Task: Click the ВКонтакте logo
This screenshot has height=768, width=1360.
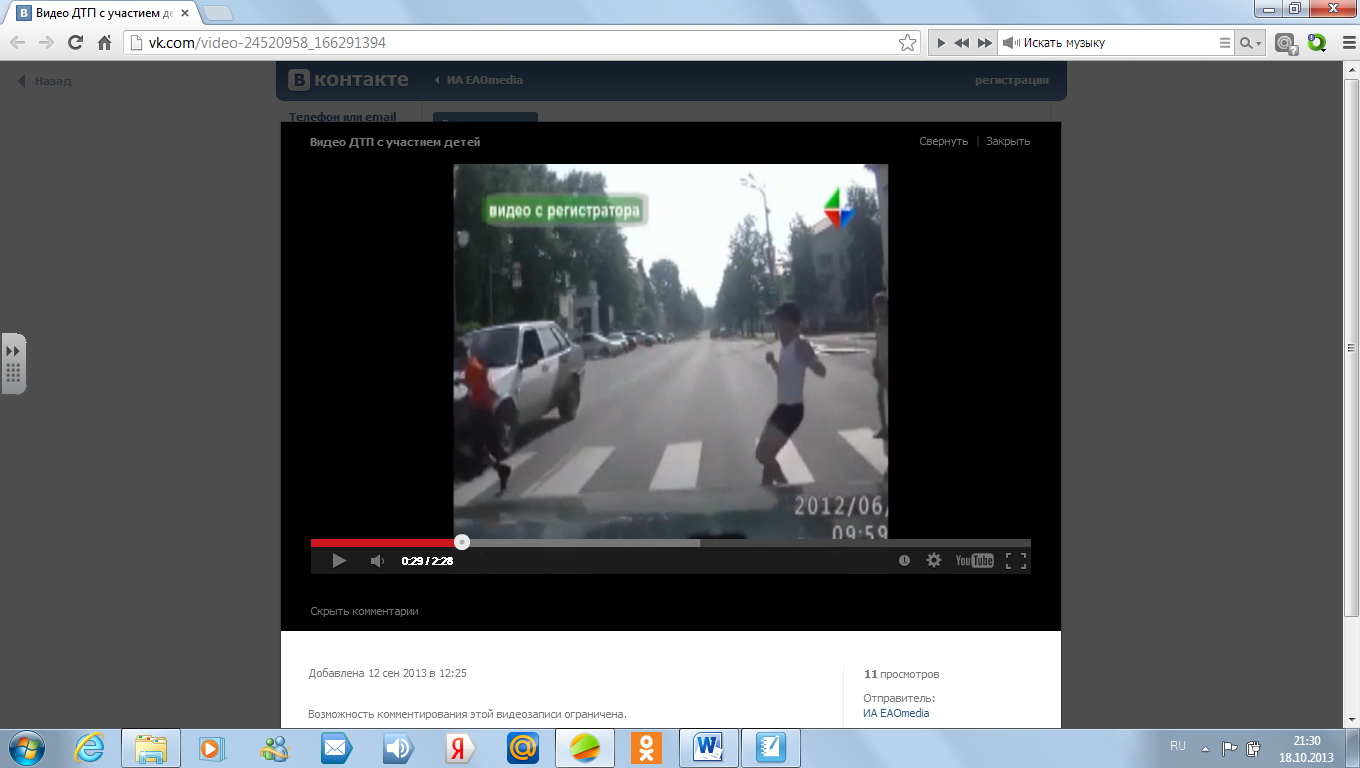Action: coord(348,80)
